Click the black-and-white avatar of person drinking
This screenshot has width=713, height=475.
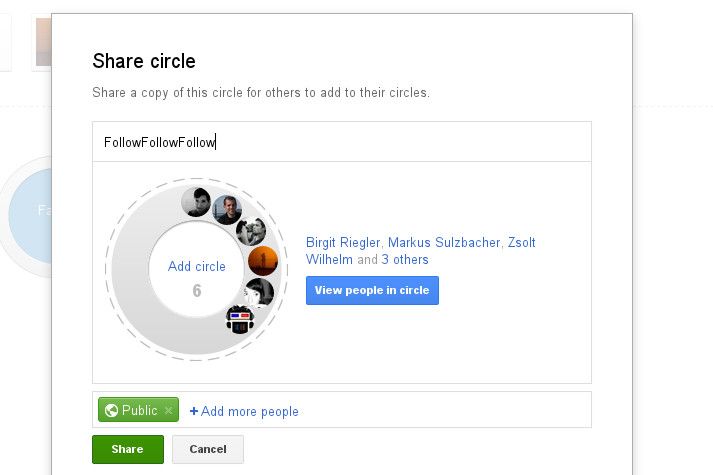(x=251, y=232)
